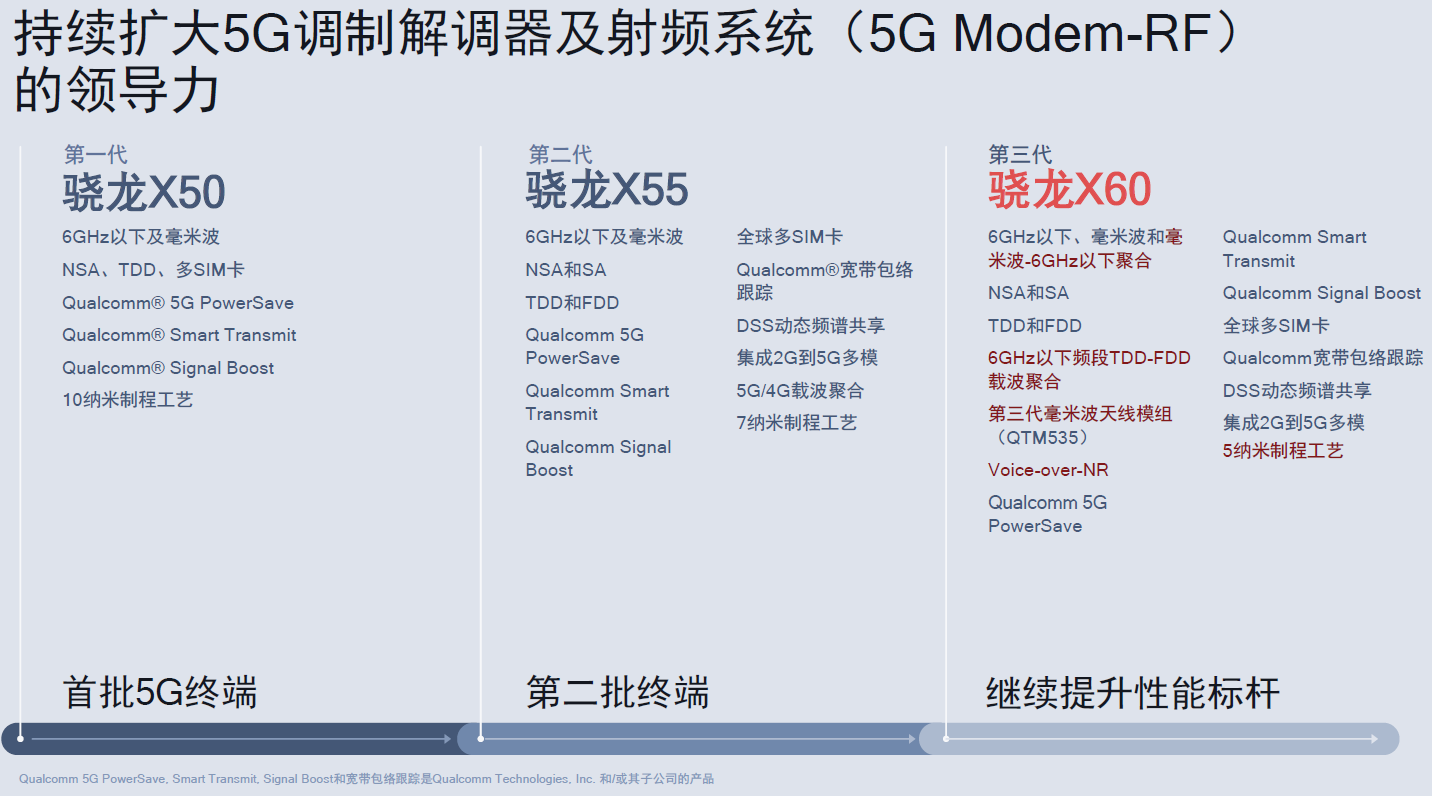Image resolution: width=1432 pixels, height=796 pixels.
Task: Click '全球多SIM卡' in the X60 column
Action: 1276,326
